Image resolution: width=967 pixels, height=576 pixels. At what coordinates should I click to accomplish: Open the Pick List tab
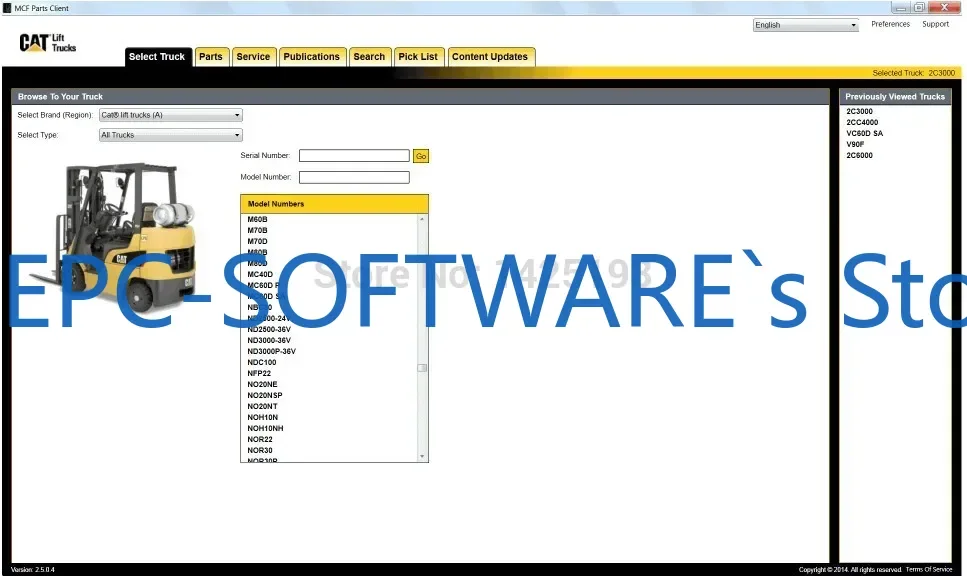coord(418,57)
